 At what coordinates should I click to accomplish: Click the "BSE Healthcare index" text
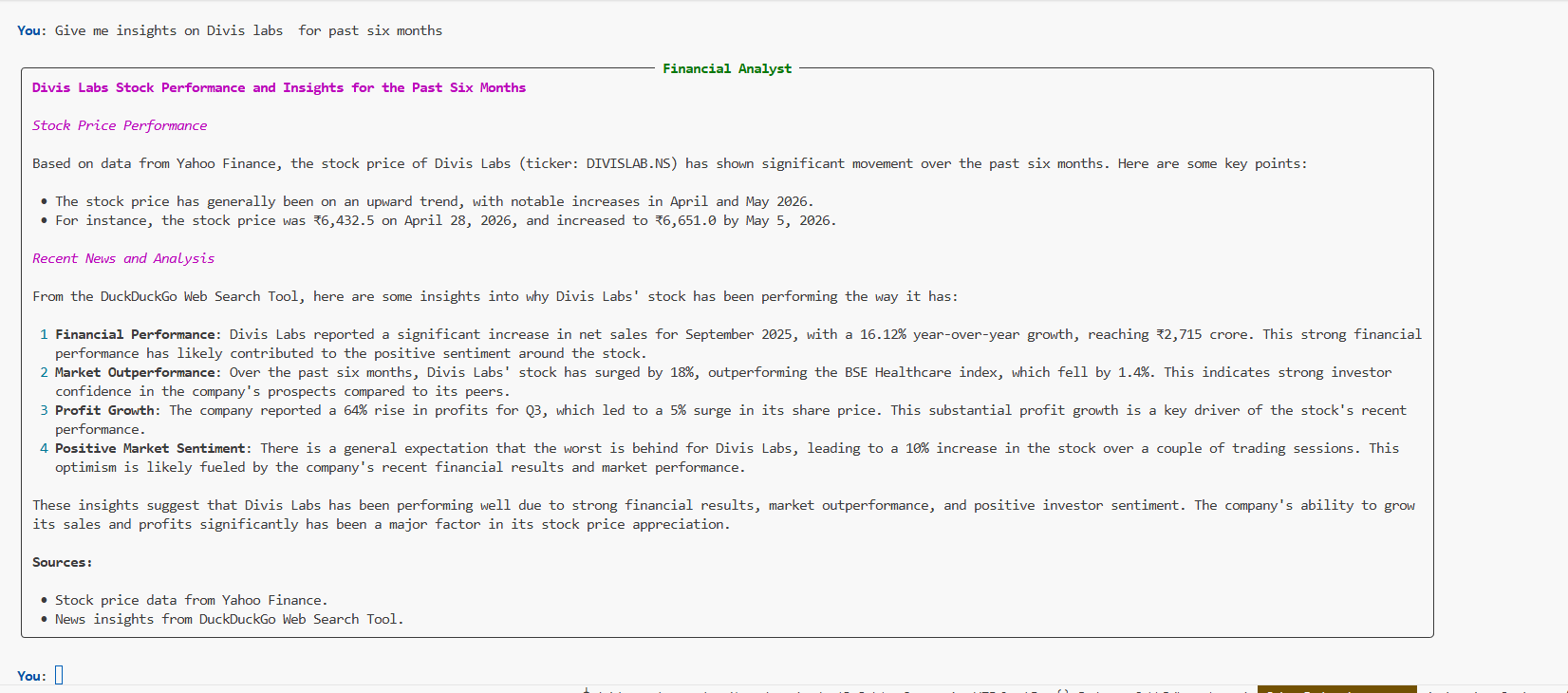[921, 372]
